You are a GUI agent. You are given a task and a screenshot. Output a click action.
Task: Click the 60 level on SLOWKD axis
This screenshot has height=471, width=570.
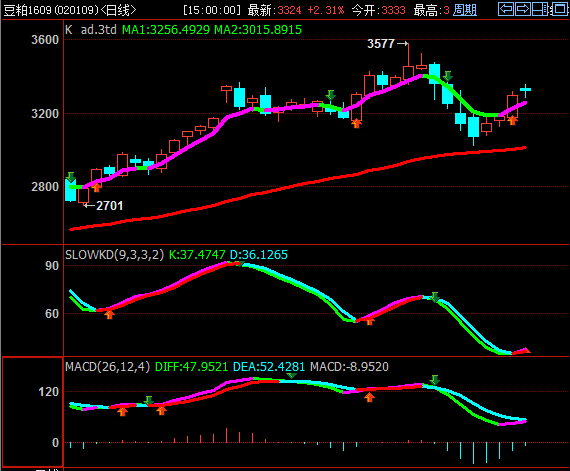[x=52, y=314]
